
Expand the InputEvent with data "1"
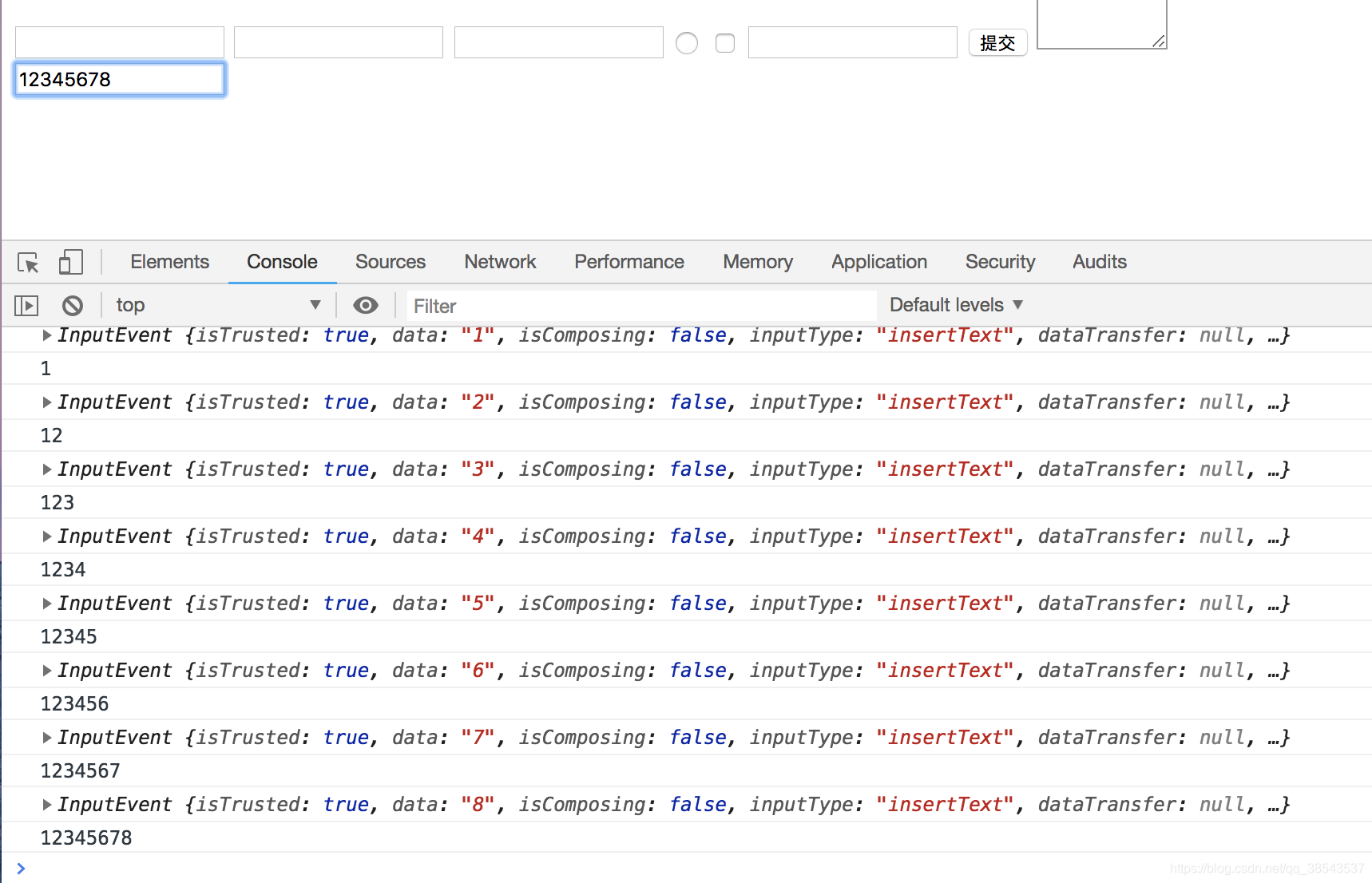pyautogui.click(x=47, y=335)
